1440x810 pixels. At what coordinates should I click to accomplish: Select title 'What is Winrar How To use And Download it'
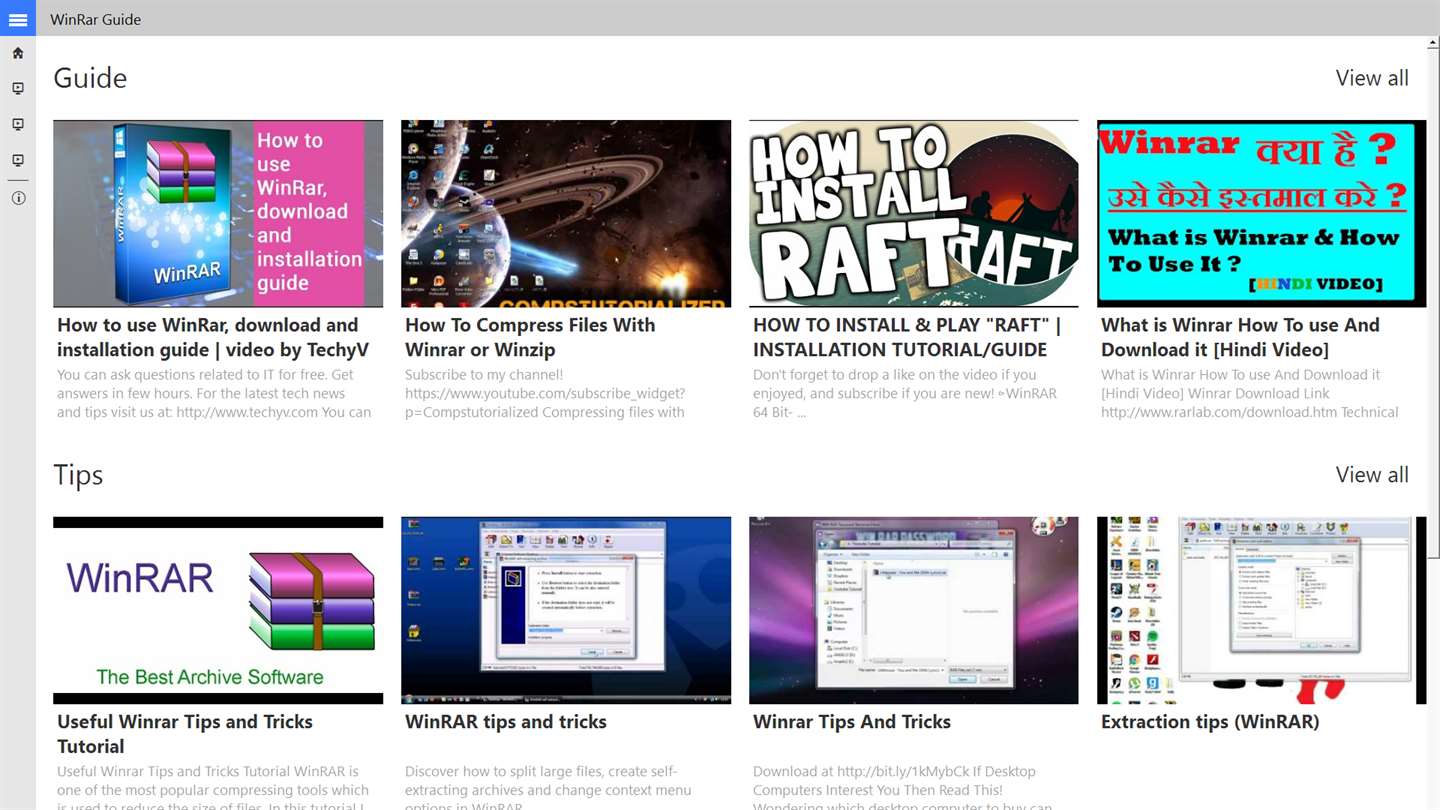click(x=1240, y=337)
